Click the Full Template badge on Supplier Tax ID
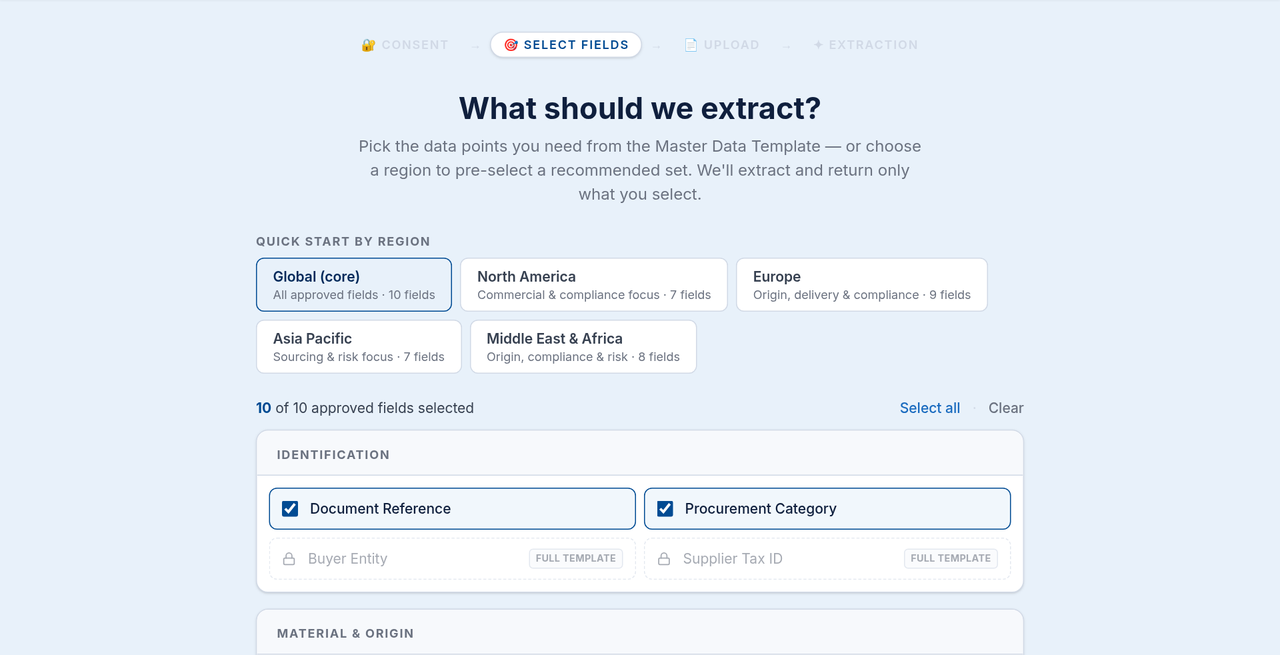Image resolution: width=1280 pixels, height=655 pixels. 951,559
